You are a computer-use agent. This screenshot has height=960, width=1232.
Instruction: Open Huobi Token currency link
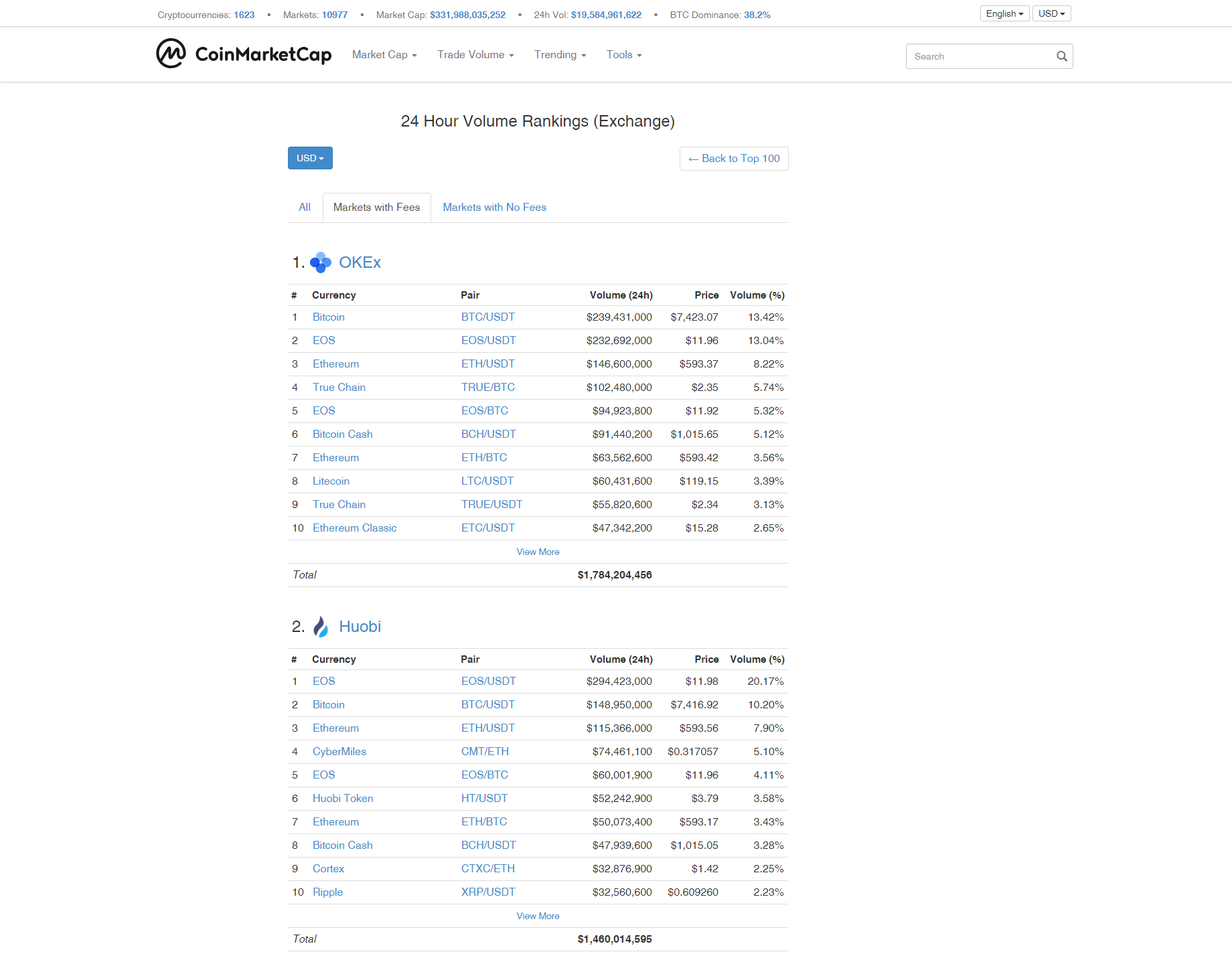[343, 799]
